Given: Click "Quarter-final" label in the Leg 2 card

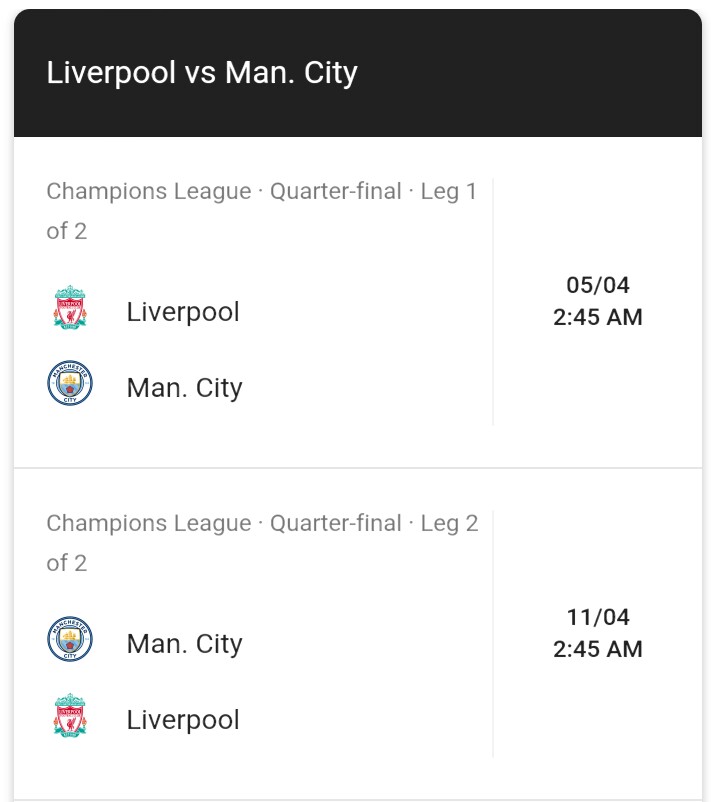Looking at the screenshot, I should pos(336,523).
